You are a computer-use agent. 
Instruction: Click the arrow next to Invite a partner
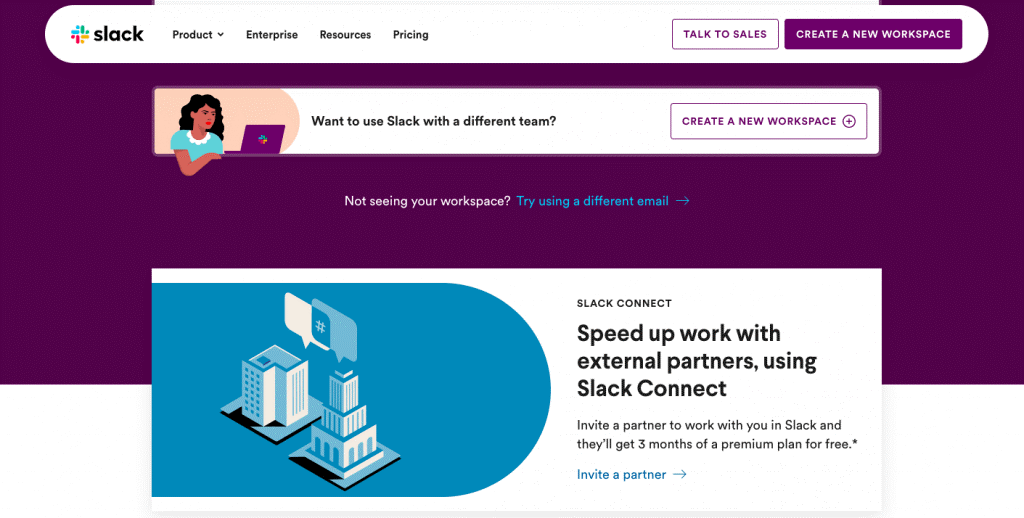click(680, 474)
